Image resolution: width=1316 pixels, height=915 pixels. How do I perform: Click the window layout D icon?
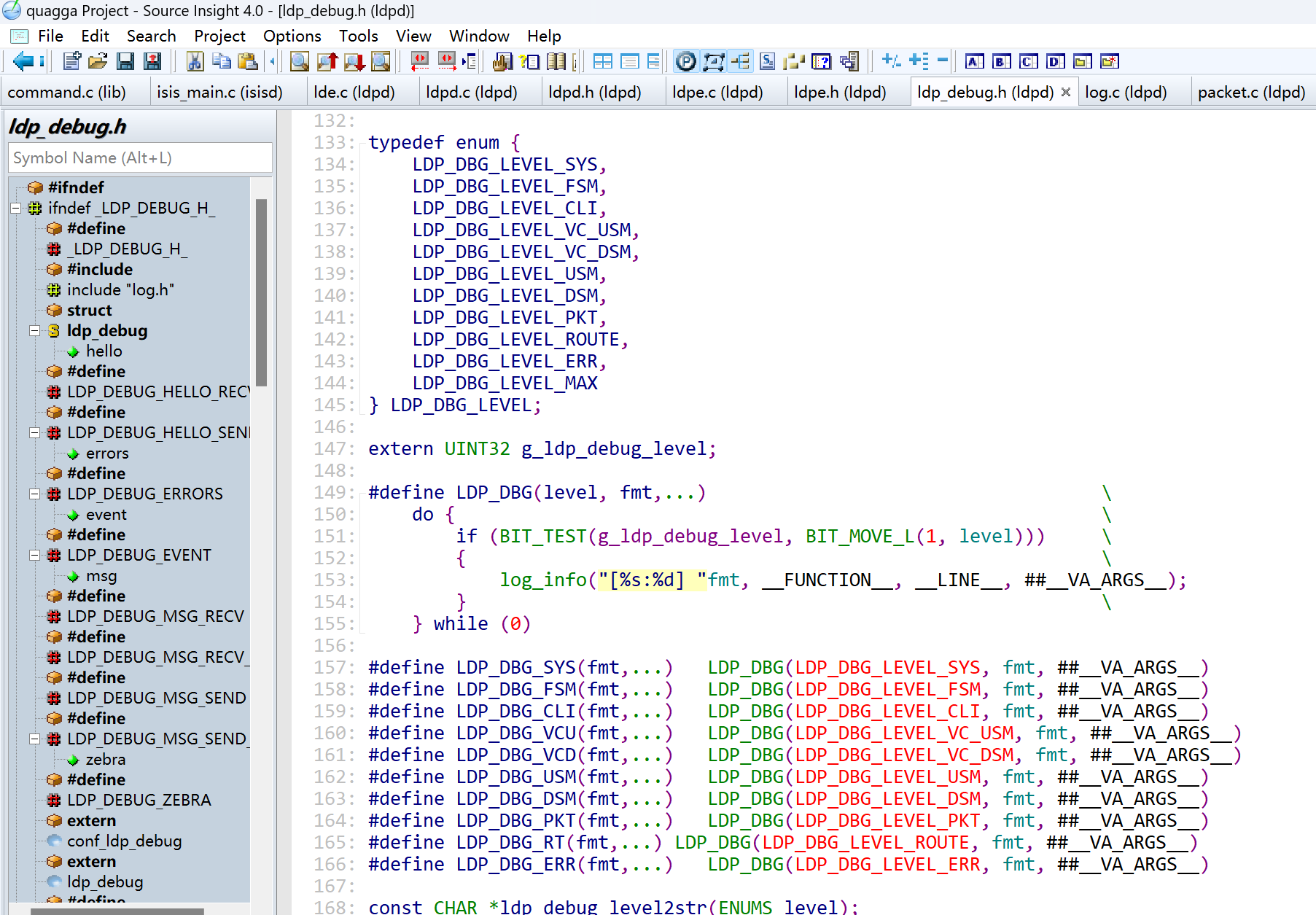point(1056,61)
